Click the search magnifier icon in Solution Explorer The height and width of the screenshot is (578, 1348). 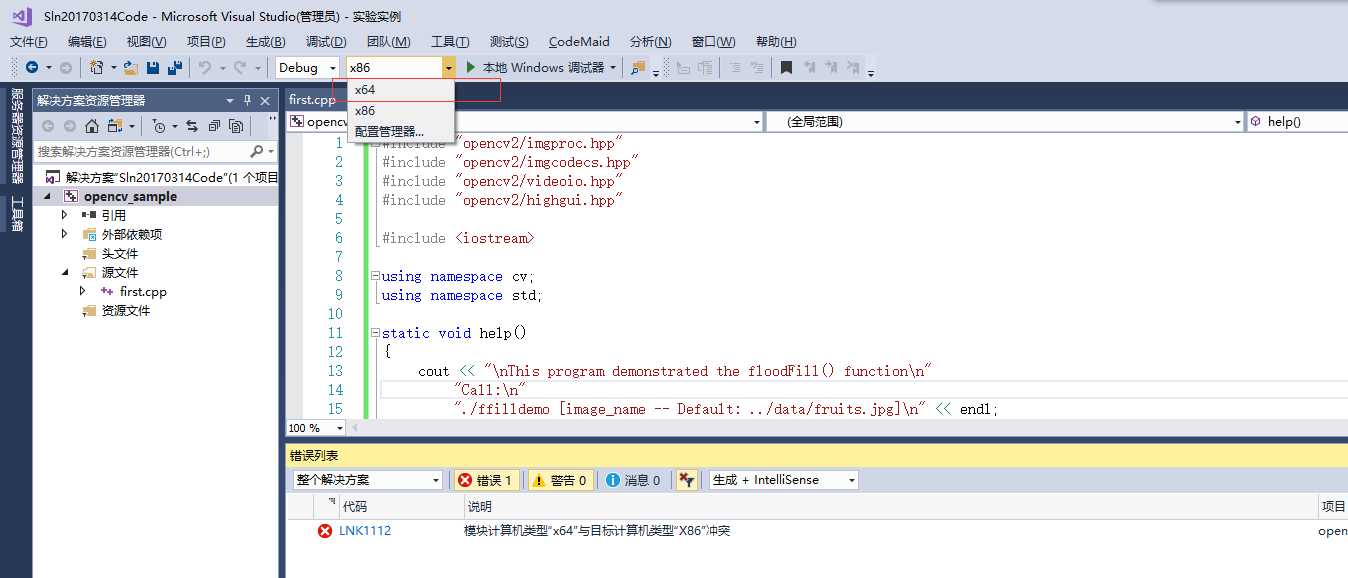(x=258, y=151)
